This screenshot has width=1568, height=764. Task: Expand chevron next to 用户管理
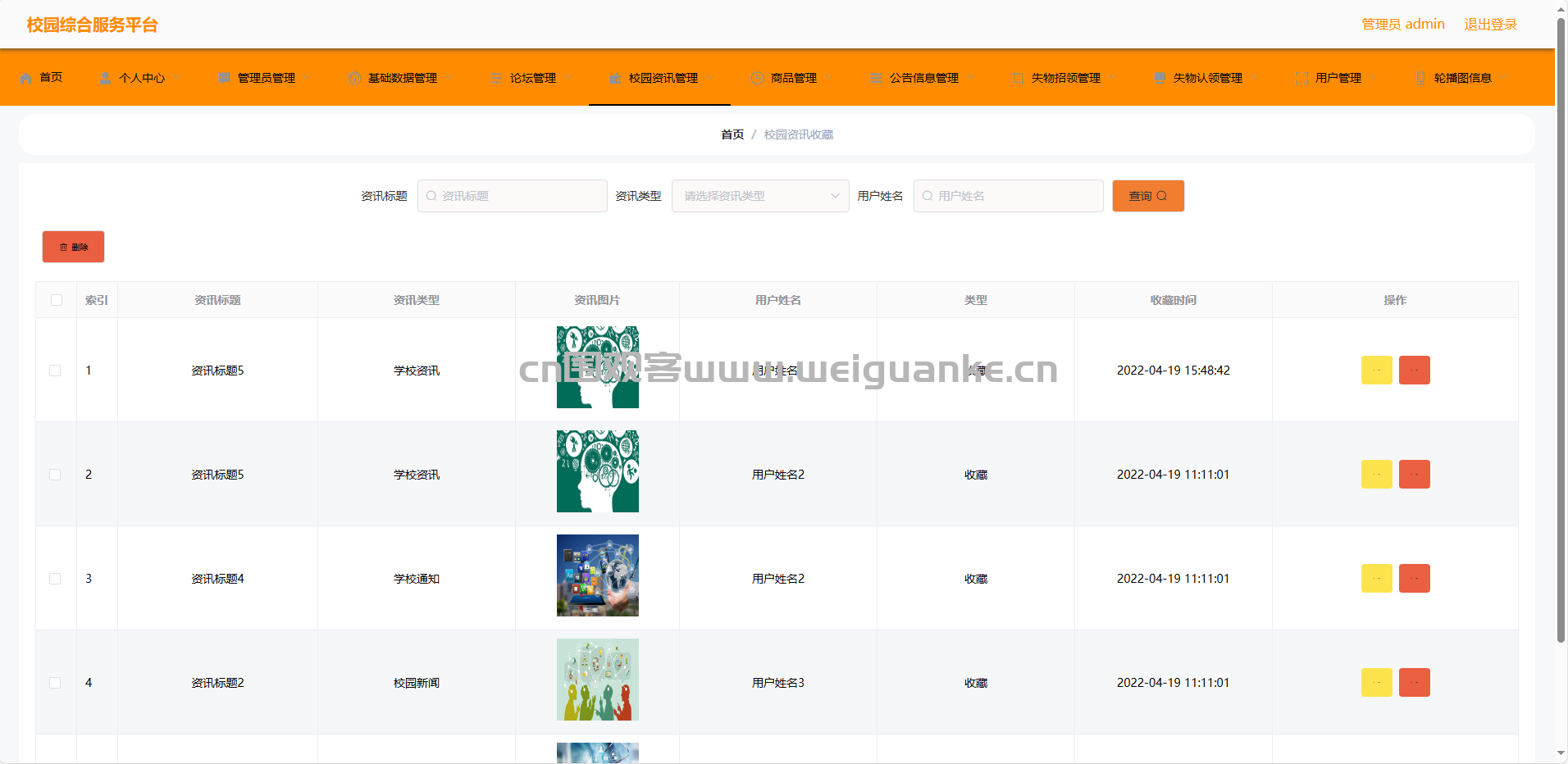[x=1373, y=78]
